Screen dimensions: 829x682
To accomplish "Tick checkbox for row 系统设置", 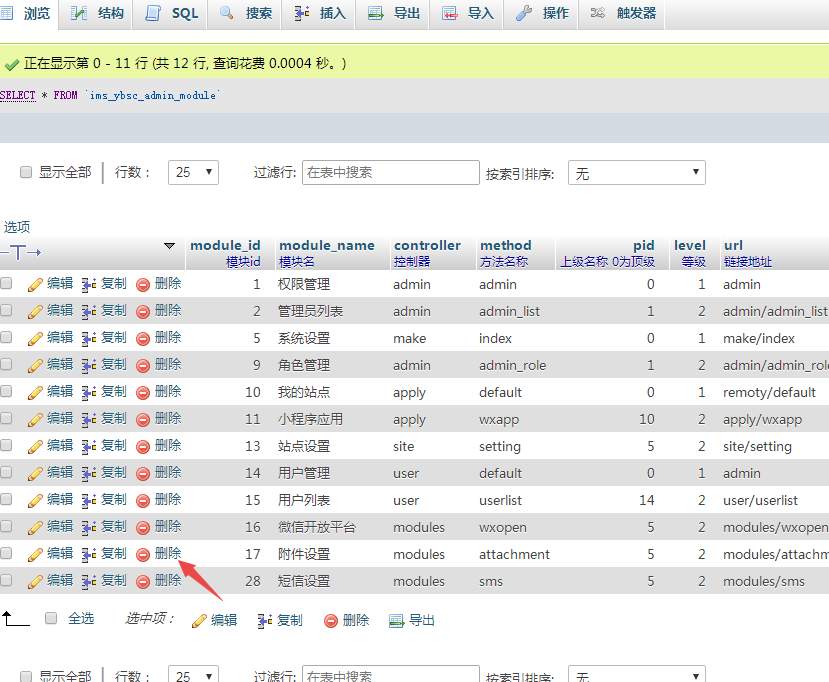I will coord(6,337).
